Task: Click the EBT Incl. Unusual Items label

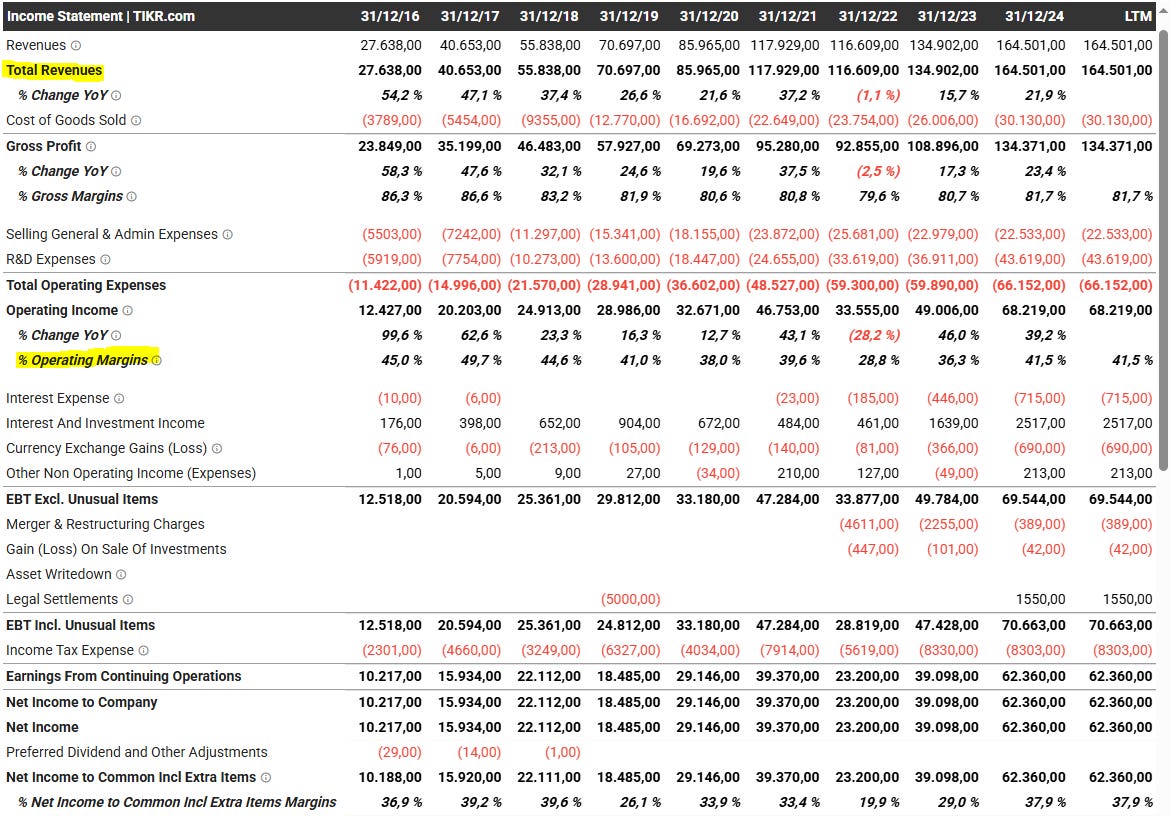Action: [x=81, y=625]
